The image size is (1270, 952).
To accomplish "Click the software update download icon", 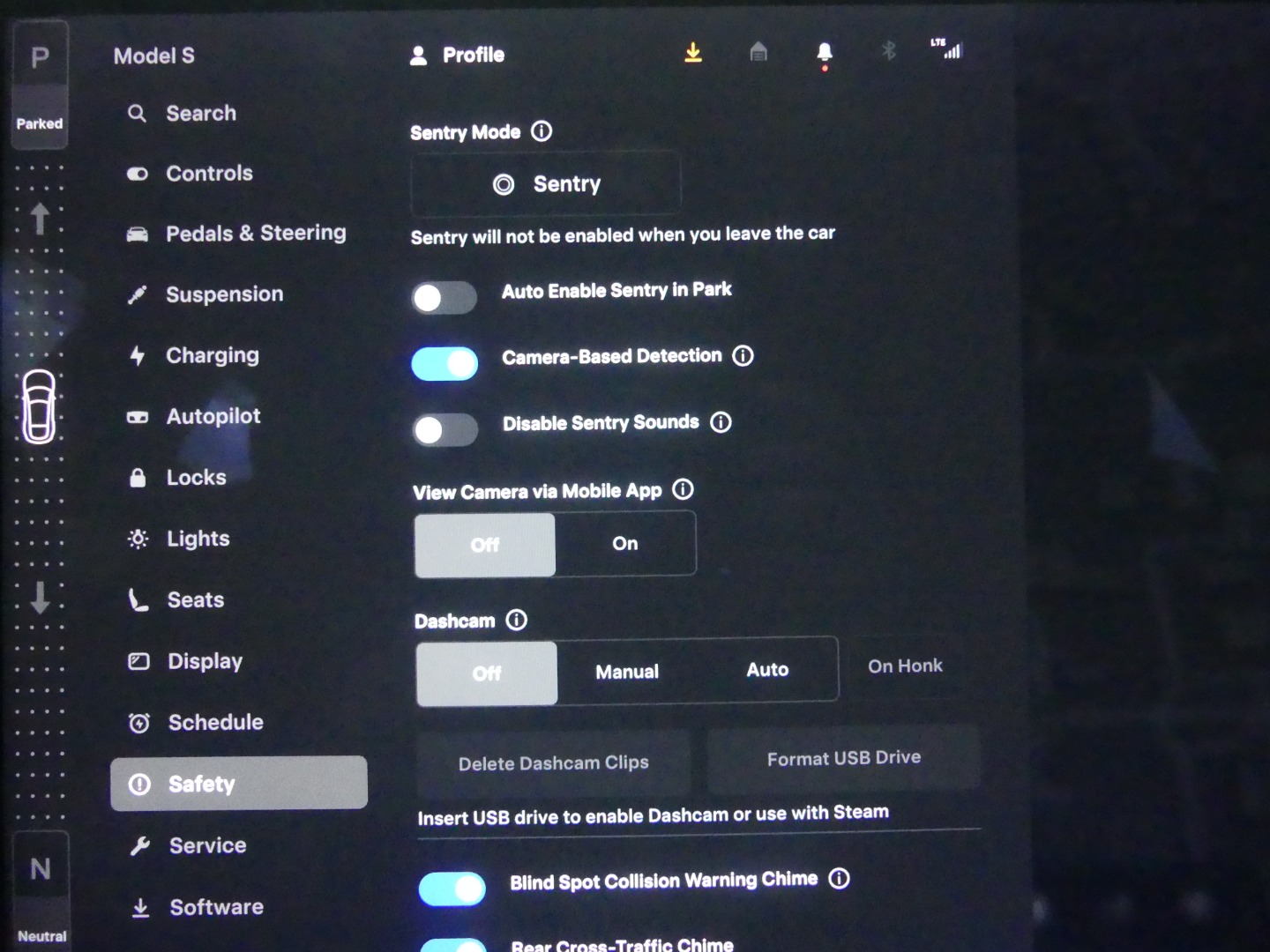I will click(693, 54).
